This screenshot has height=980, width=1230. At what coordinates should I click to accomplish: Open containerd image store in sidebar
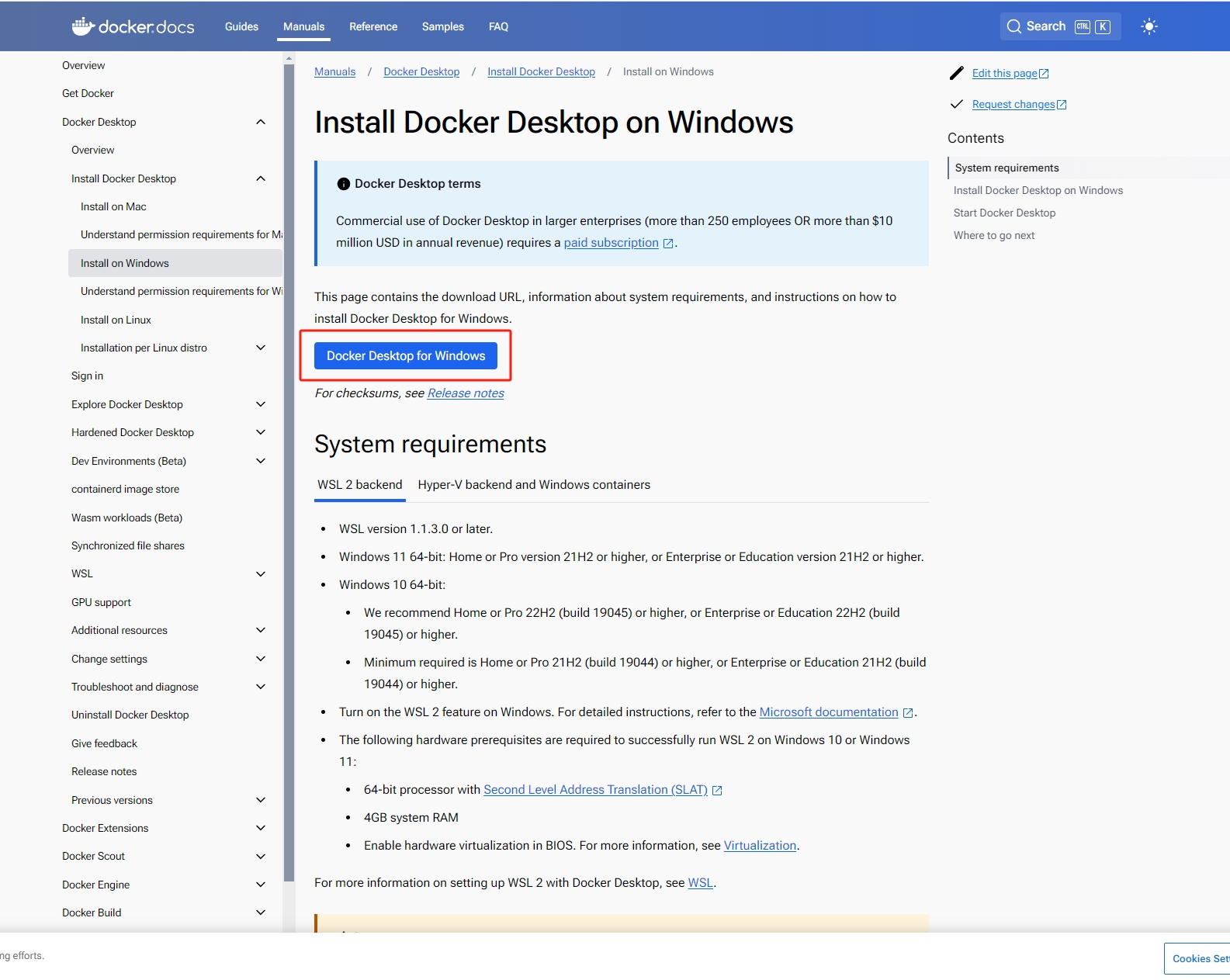[125, 489]
